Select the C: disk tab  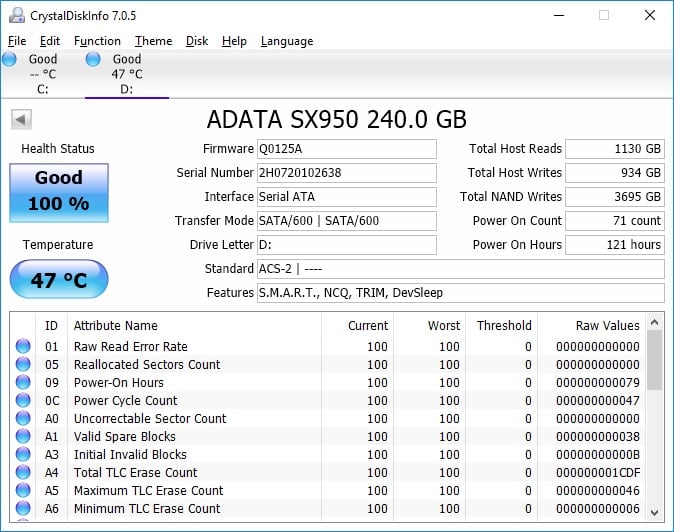43,74
